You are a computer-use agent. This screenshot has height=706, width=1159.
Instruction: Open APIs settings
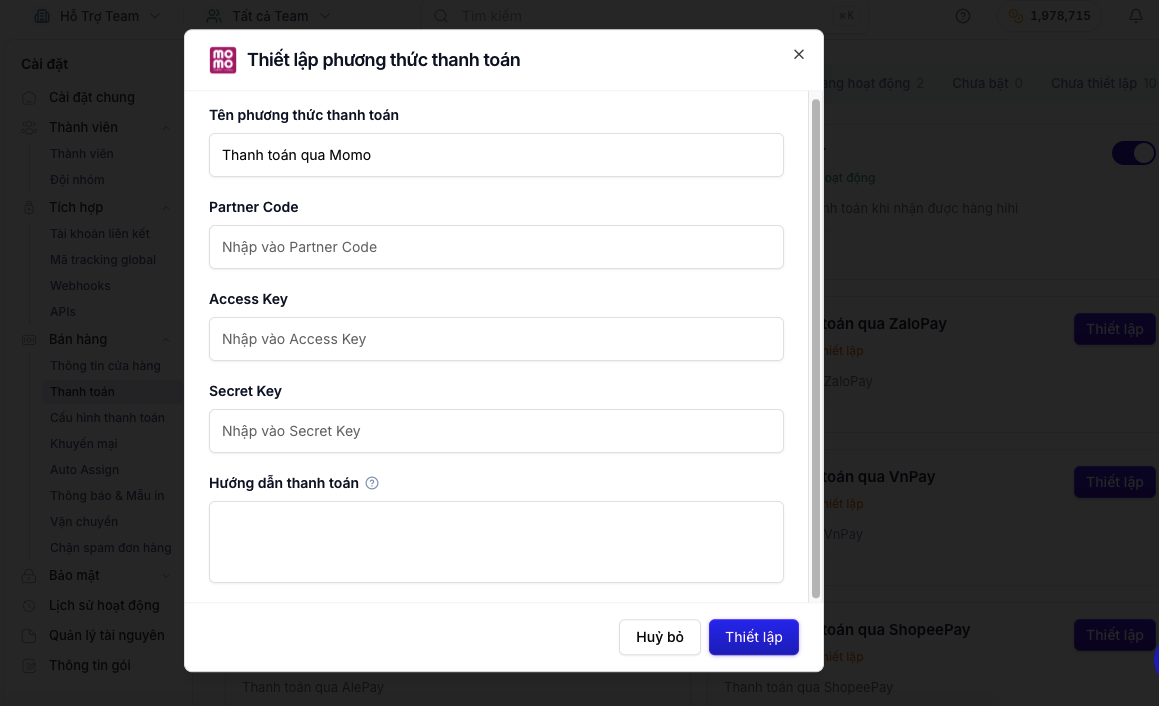(x=63, y=312)
